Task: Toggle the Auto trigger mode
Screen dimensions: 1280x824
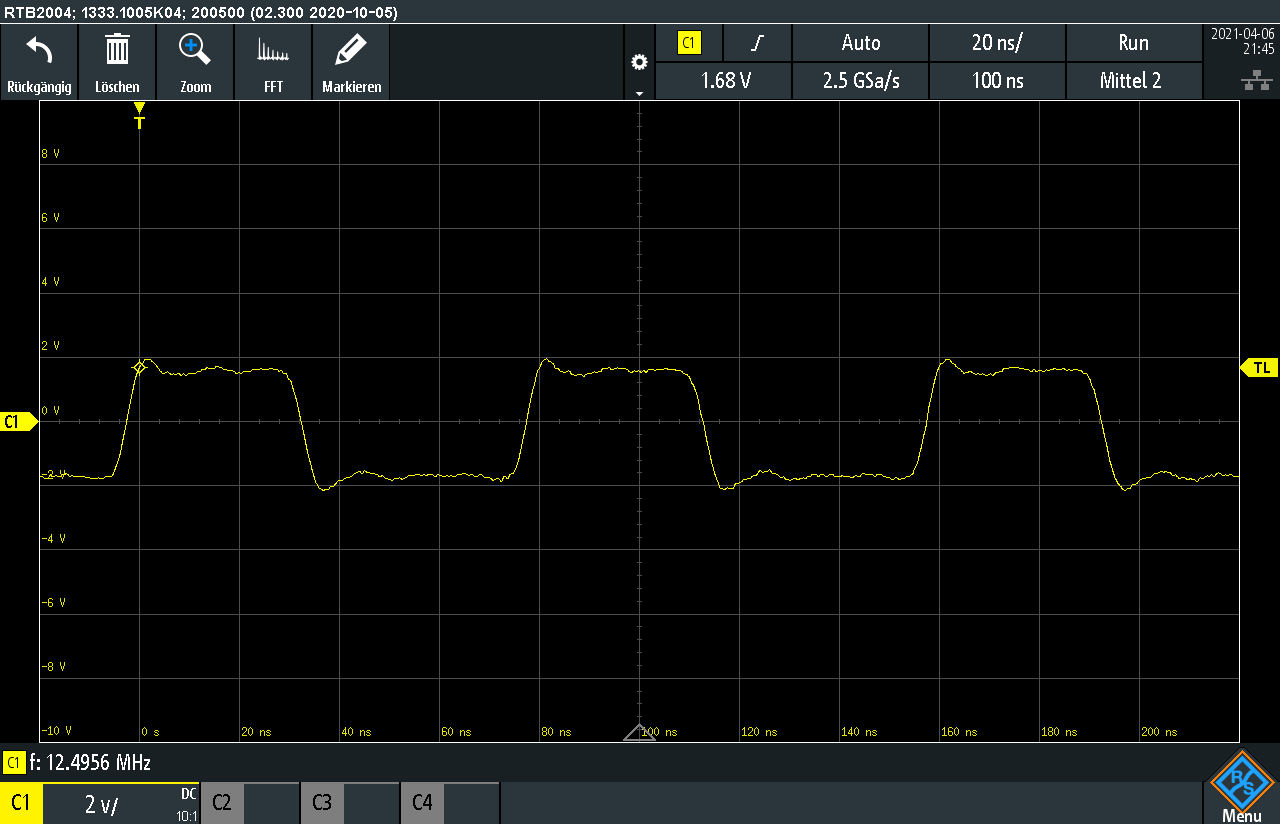Action: point(861,43)
